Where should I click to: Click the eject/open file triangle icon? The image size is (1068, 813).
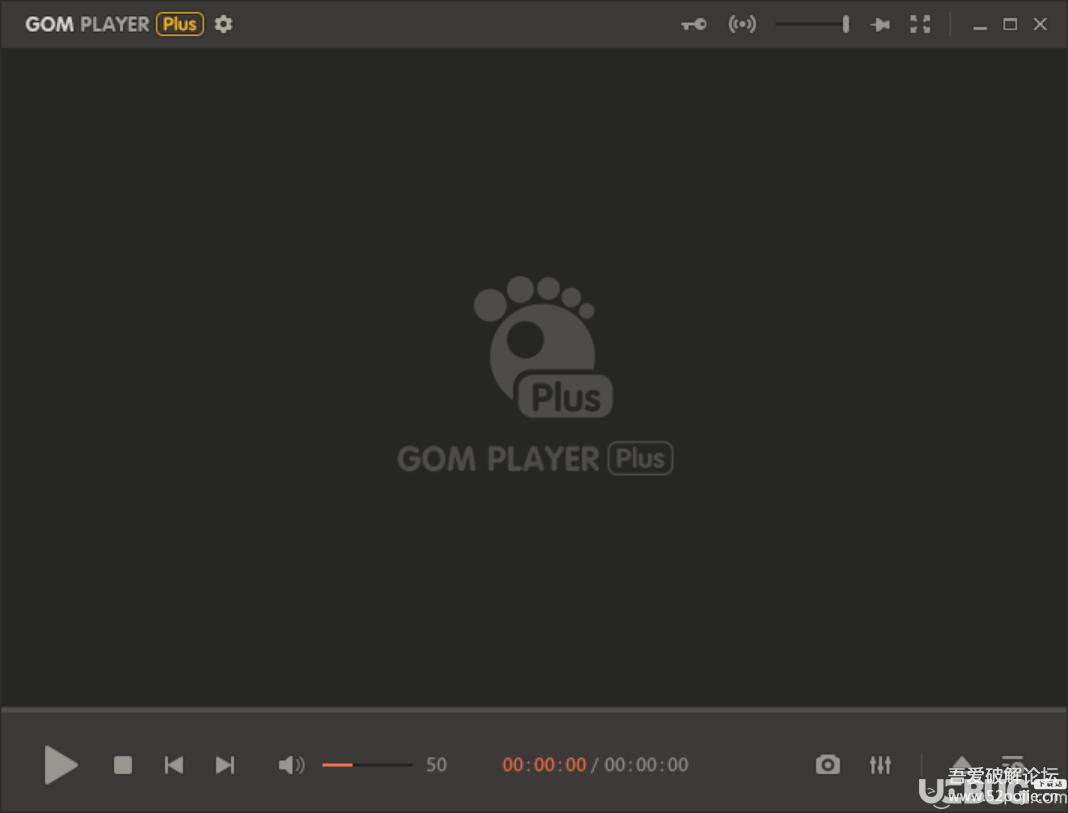coord(961,764)
